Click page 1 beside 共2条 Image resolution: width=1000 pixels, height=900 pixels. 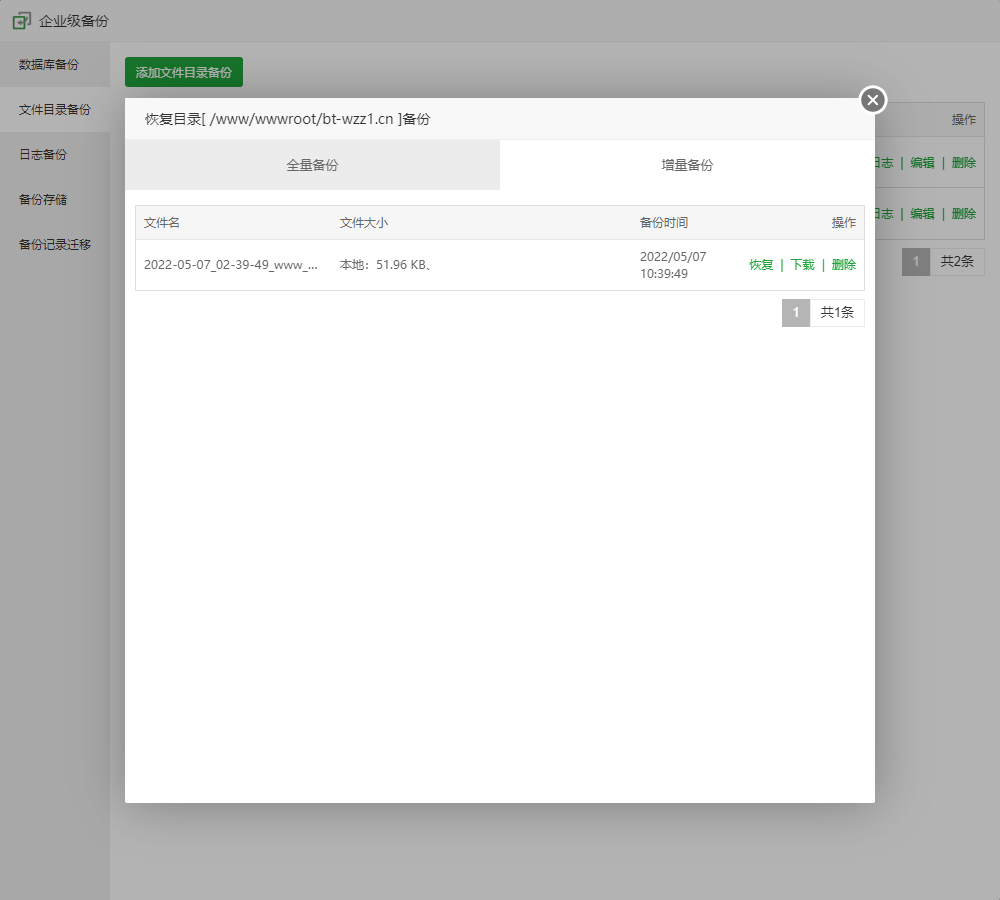pyautogui.click(x=915, y=262)
